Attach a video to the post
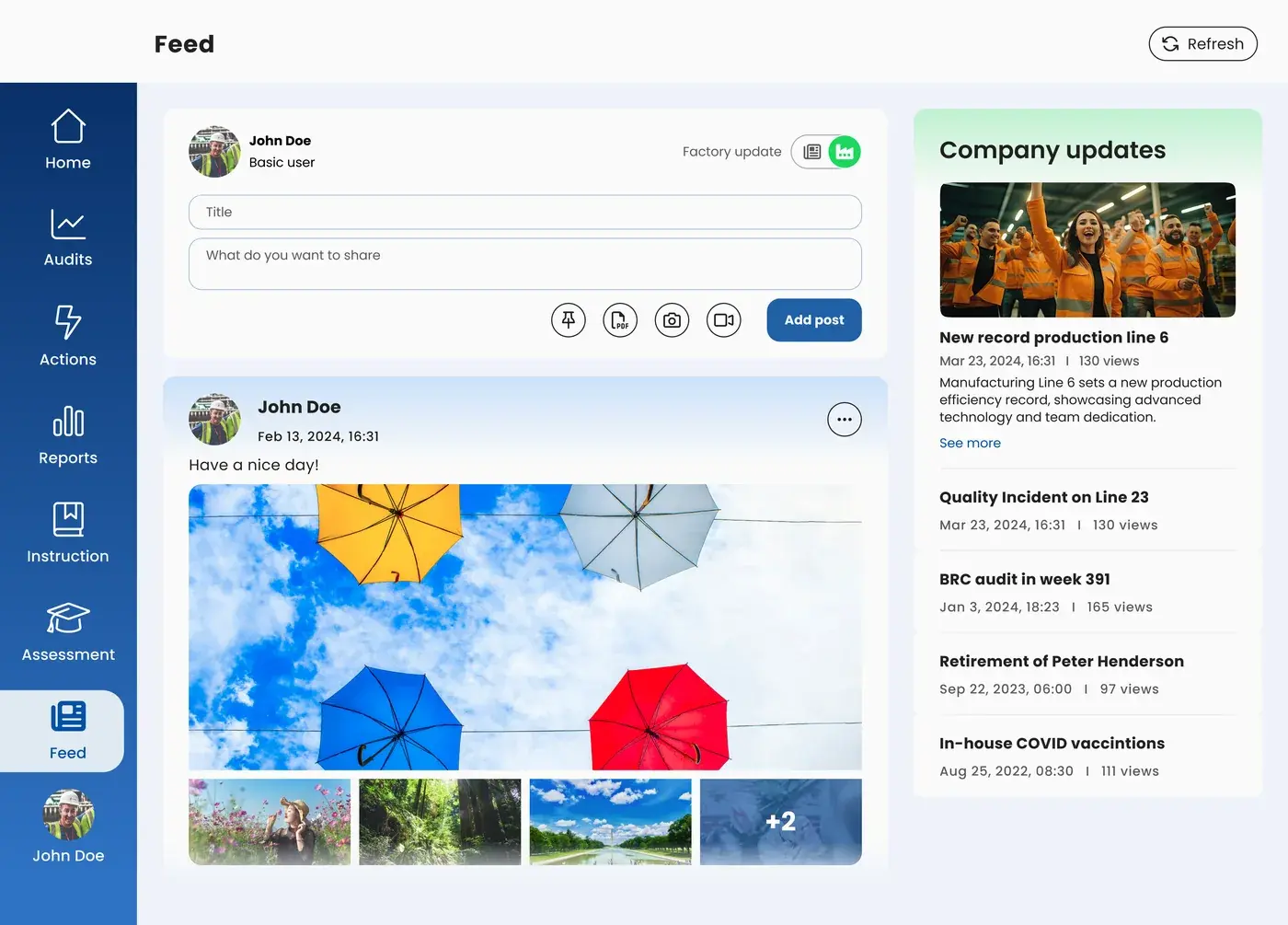The width and height of the screenshot is (1288, 925). point(724,320)
